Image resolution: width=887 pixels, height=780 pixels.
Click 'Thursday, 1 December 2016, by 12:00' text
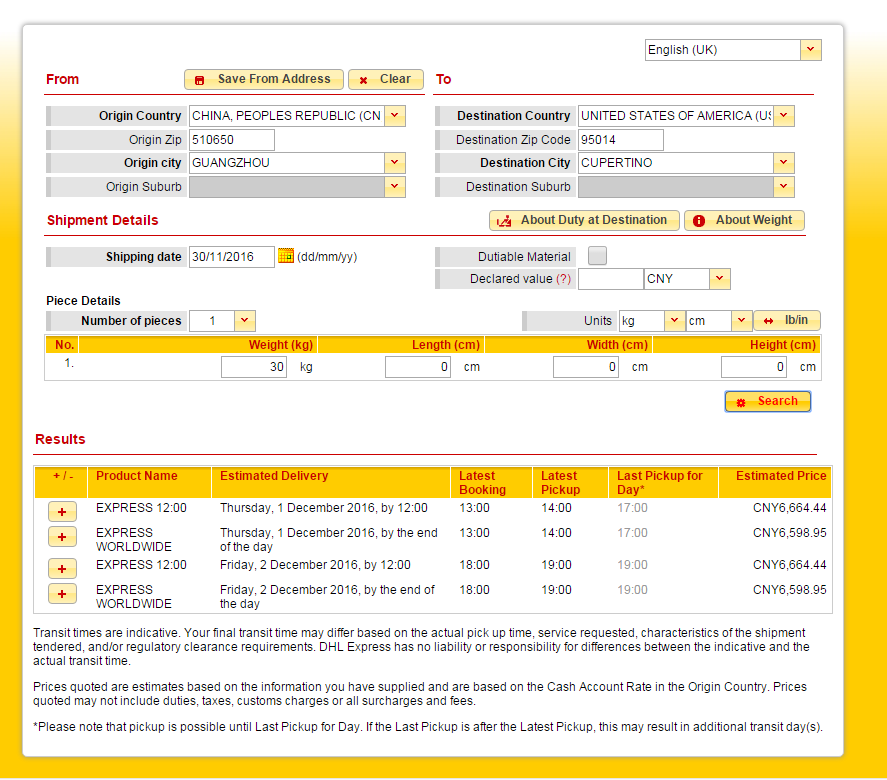(x=324, y=508)
